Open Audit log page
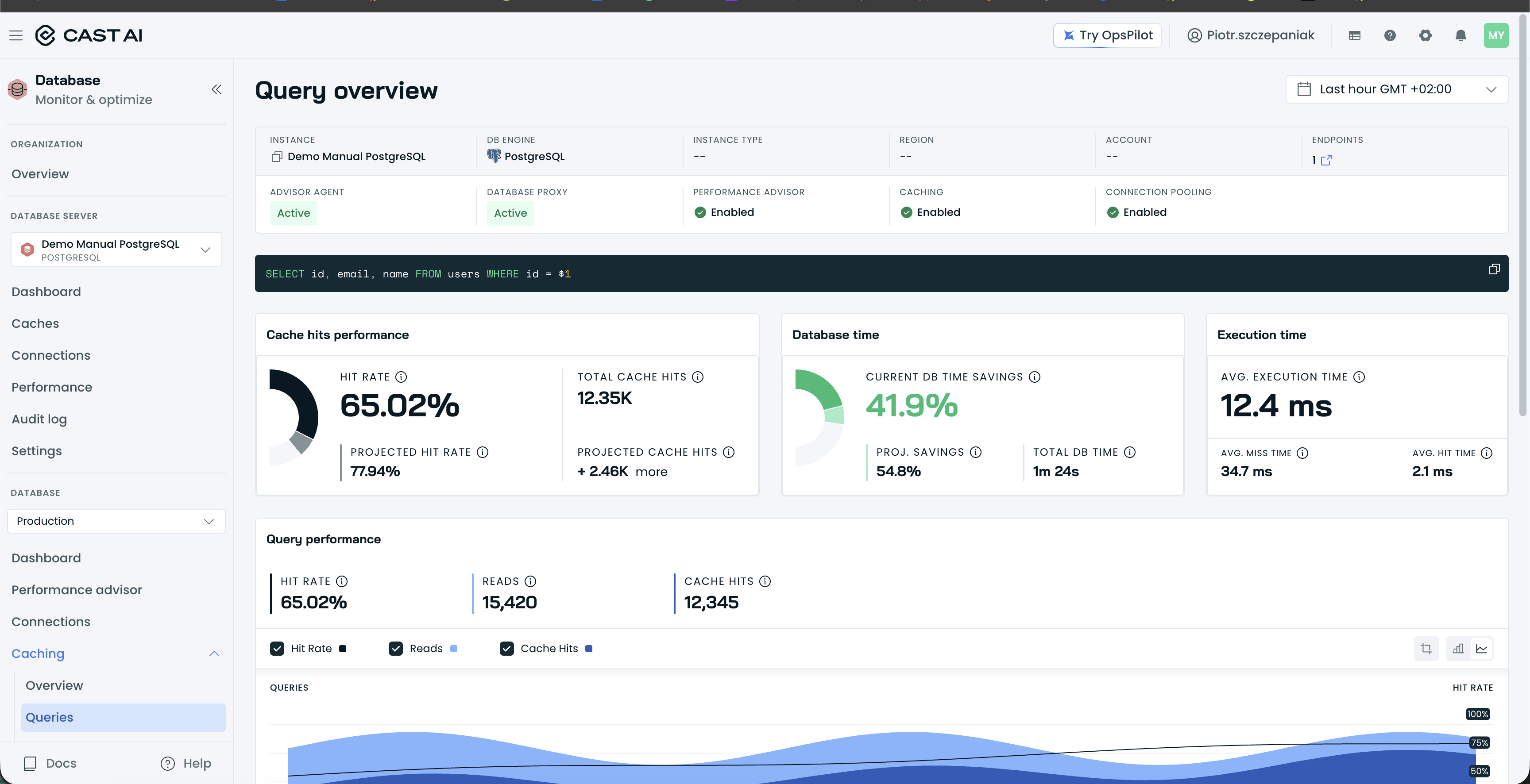Screen dimensions: 1530x784 [x=39, y=419]
